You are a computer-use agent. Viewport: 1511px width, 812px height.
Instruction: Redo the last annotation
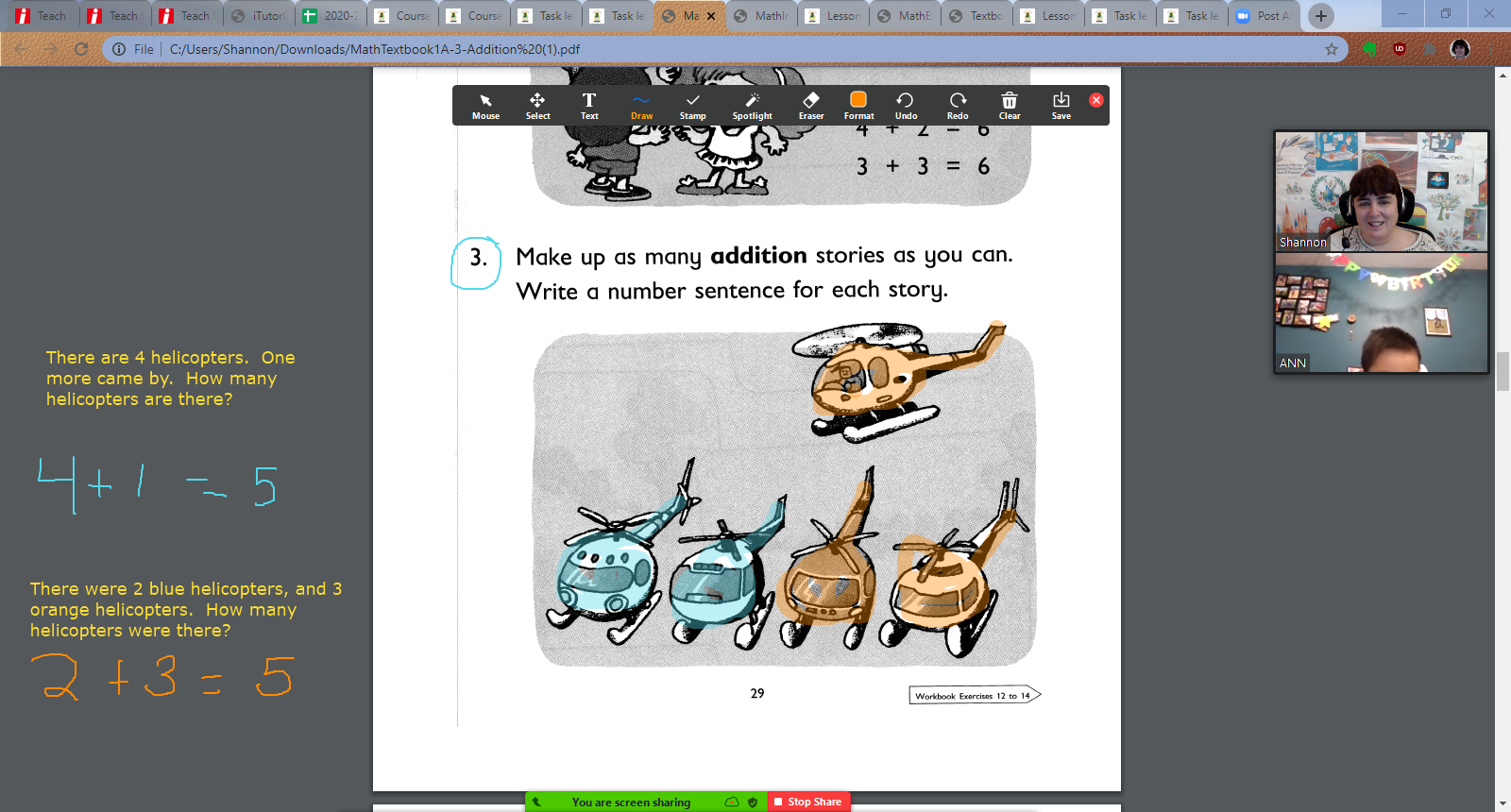(958, 106)
